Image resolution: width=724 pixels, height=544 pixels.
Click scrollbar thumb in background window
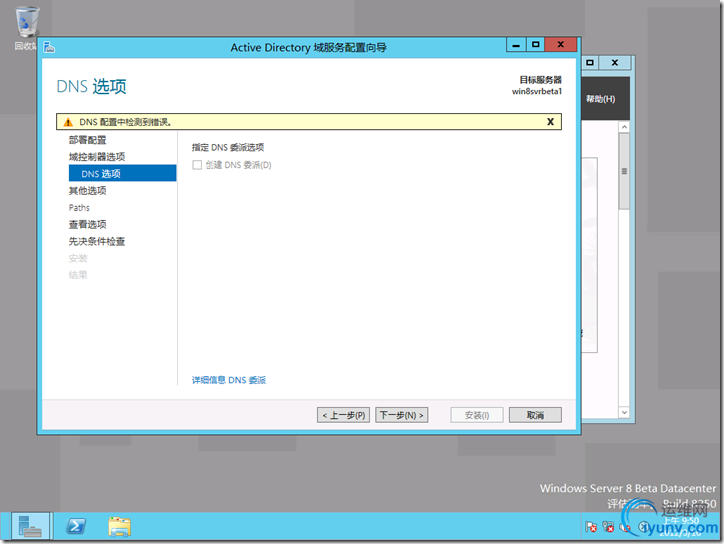point(624,171)
